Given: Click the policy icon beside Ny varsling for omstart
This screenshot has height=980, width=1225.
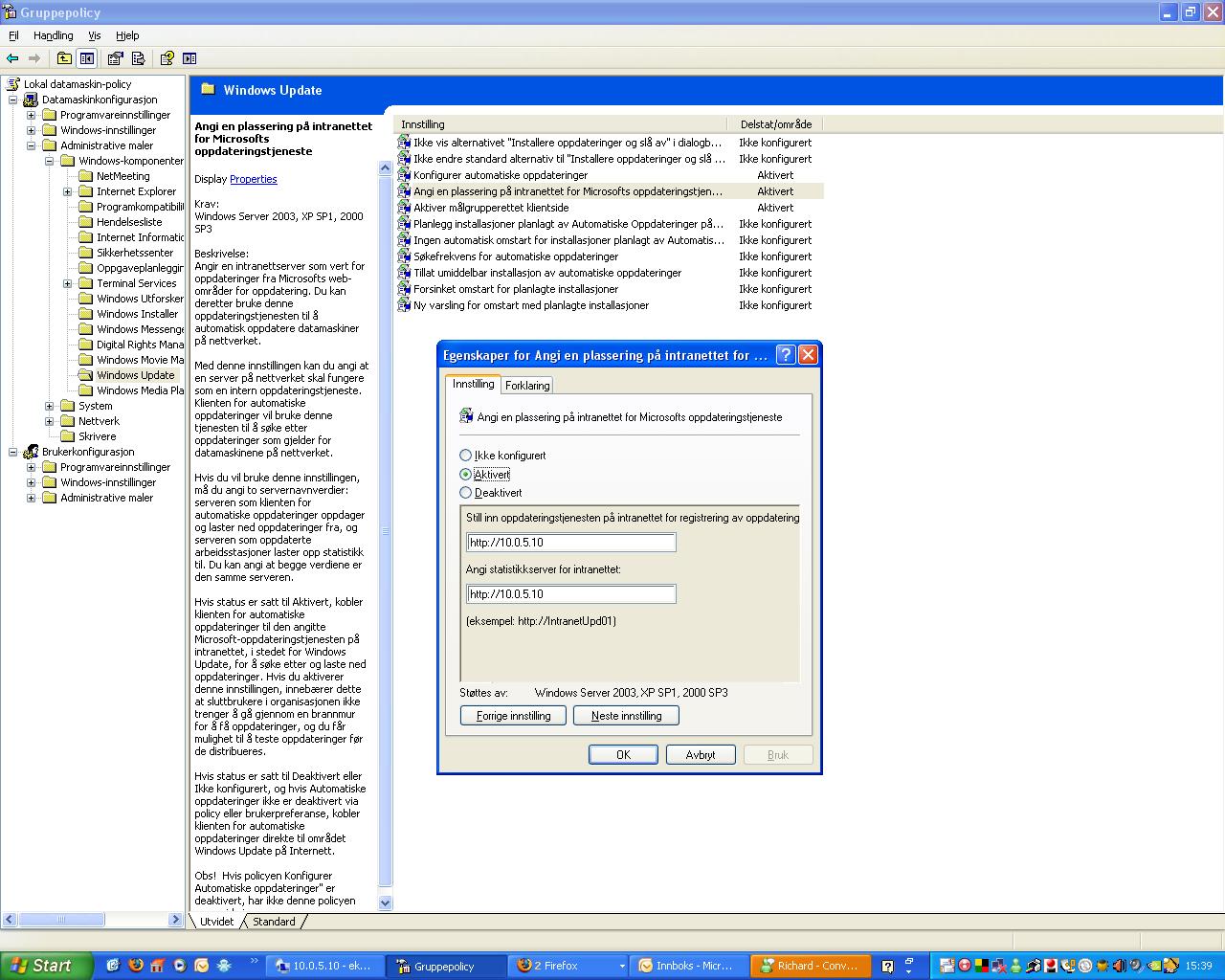Looking at the screenshot, I should pyautogui.click(x=404, y=305).
